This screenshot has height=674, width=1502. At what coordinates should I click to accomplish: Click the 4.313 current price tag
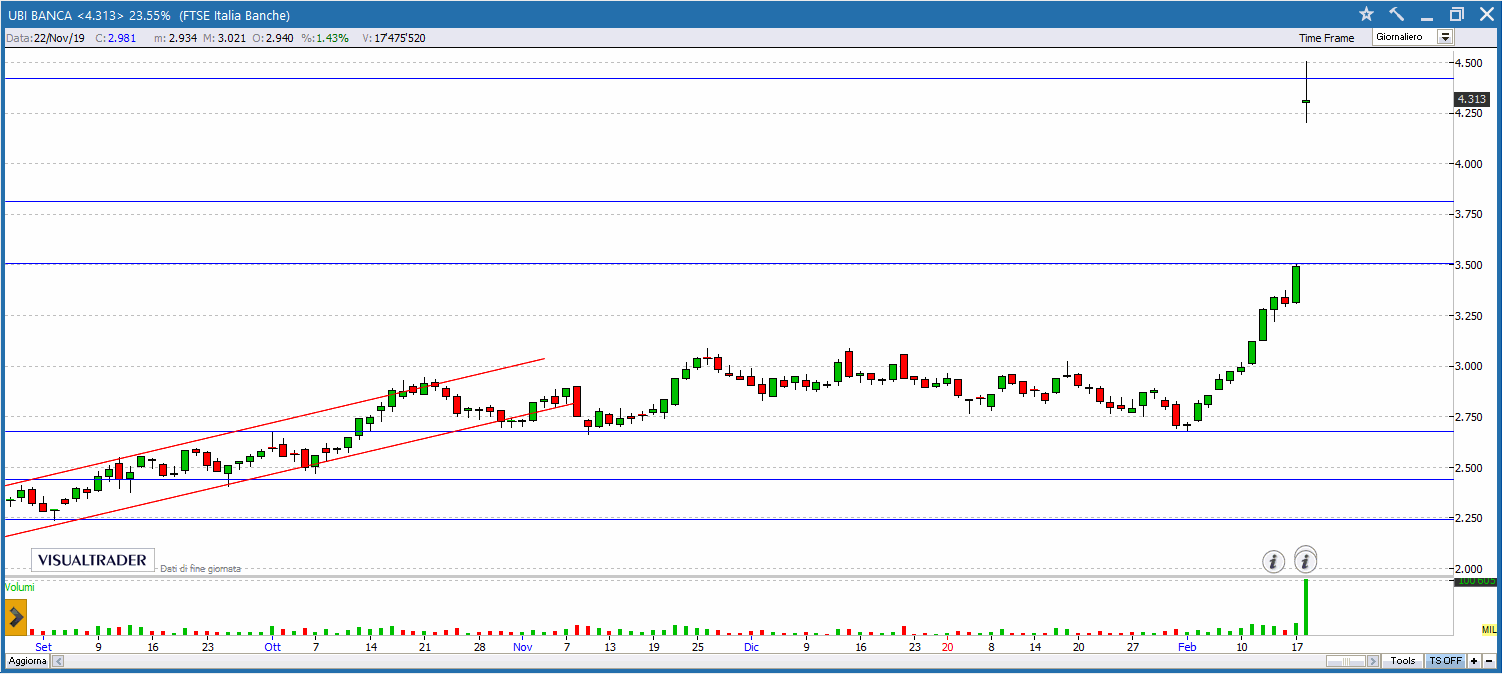click(x=1472, y=99)
